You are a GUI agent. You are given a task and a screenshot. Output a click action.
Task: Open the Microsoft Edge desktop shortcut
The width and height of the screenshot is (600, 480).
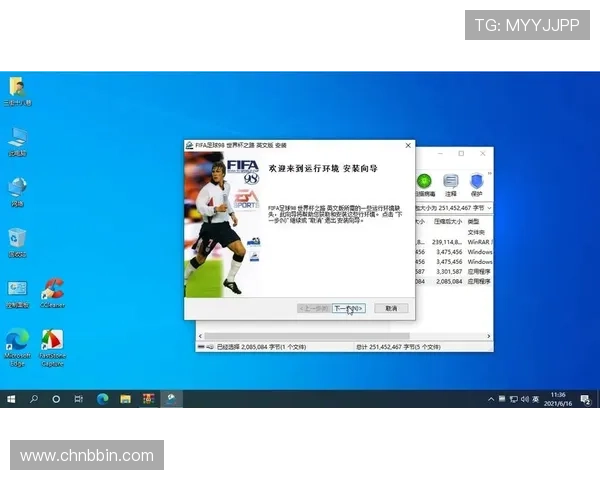(17, 341)
